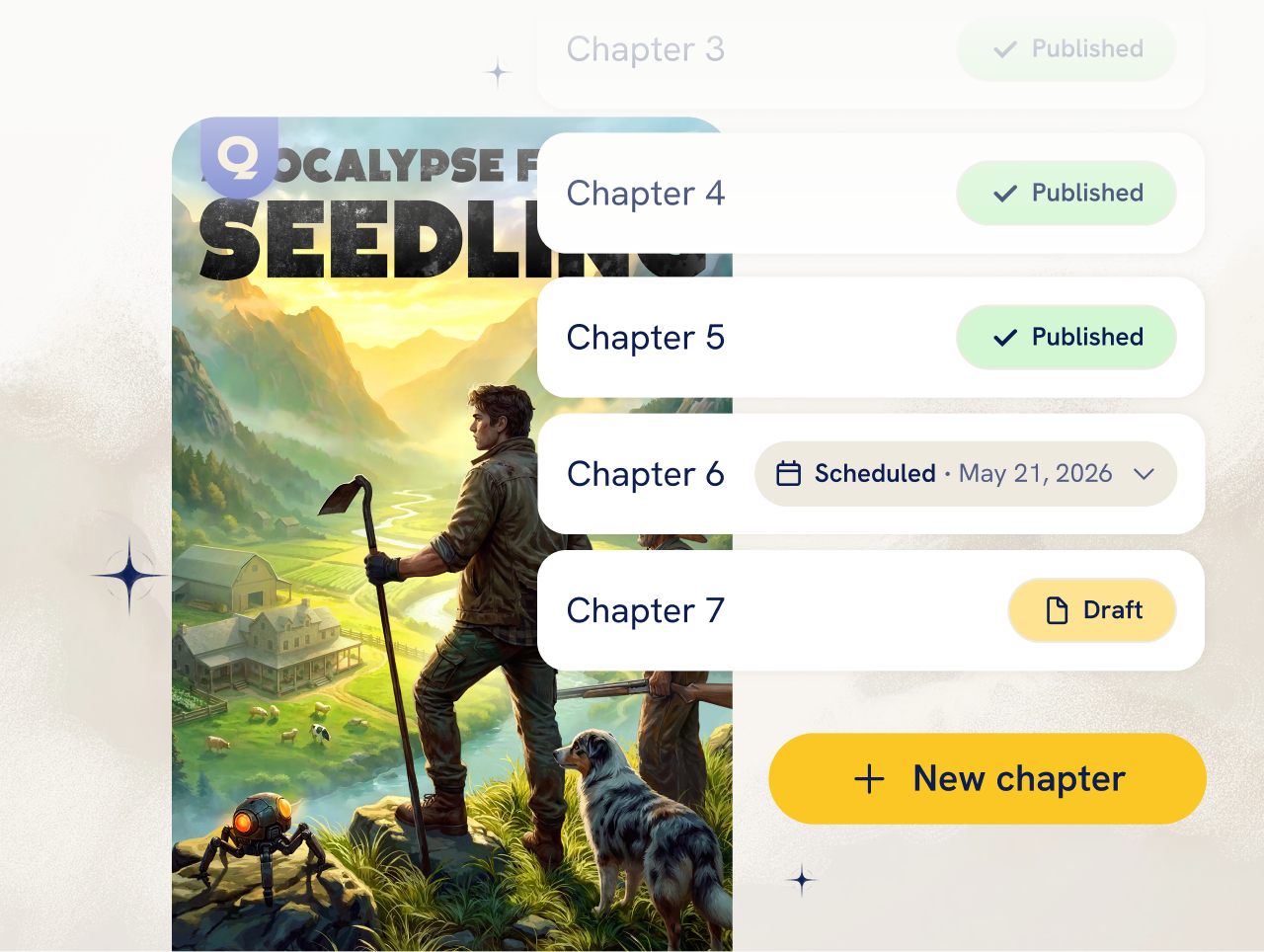Screen dimensions: 1264x952
Task: Click the New chapter button
Action: point(987,778)
